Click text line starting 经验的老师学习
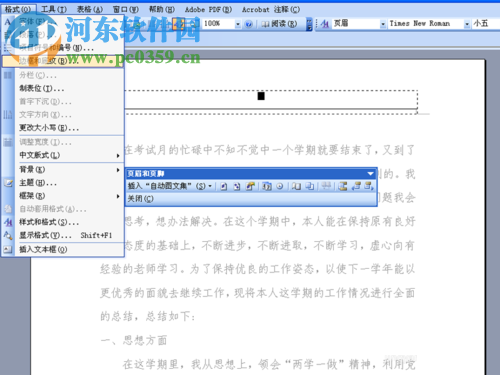 (258, 269)
